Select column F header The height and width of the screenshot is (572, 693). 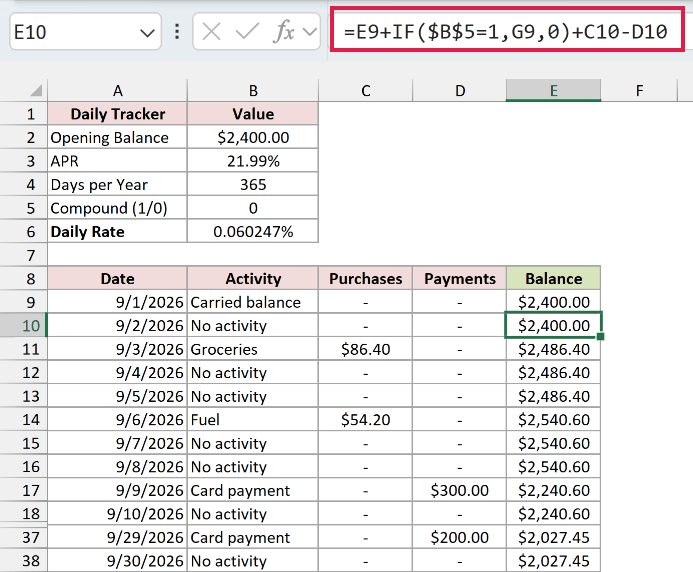pyautogui.click(x=639, y=91)
